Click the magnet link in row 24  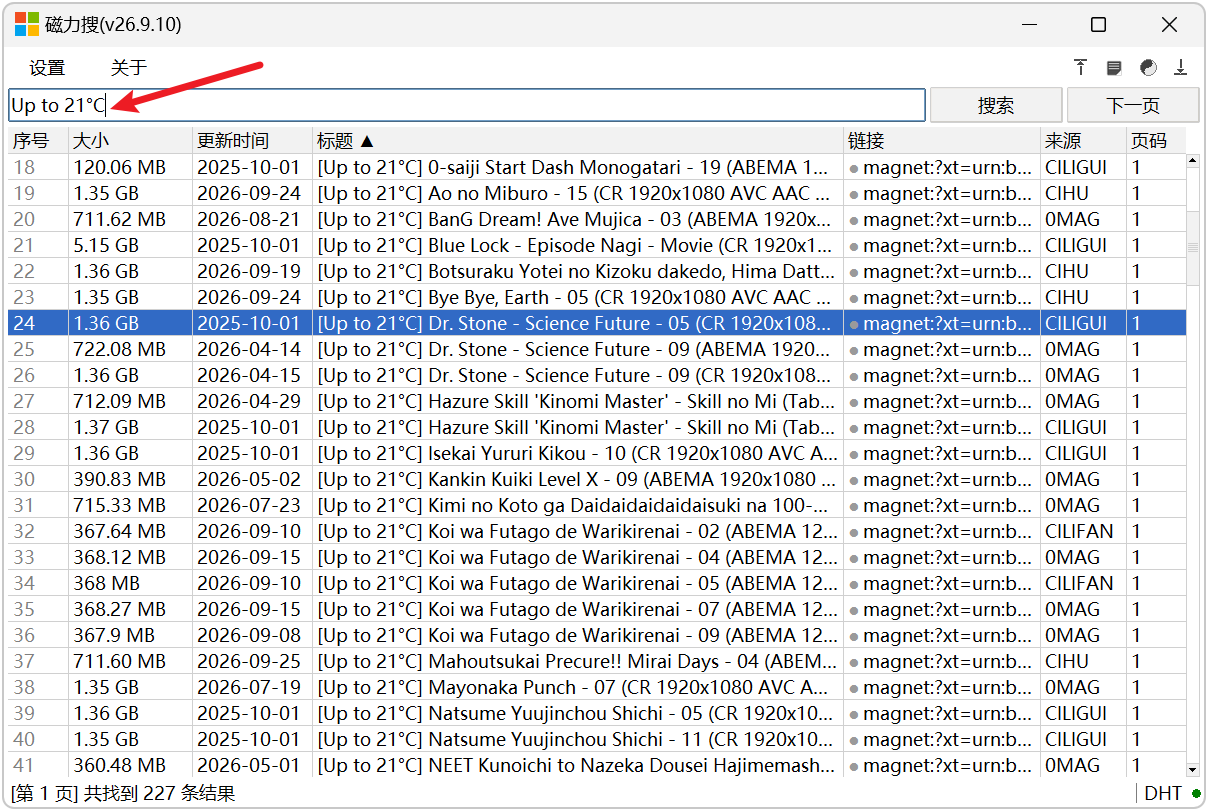[940, 323]
